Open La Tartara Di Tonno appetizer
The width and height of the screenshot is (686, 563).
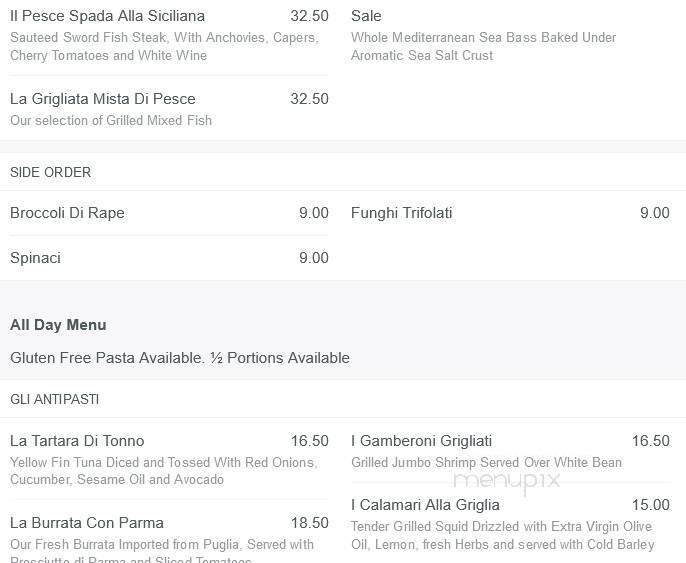(x=77, y=441)
